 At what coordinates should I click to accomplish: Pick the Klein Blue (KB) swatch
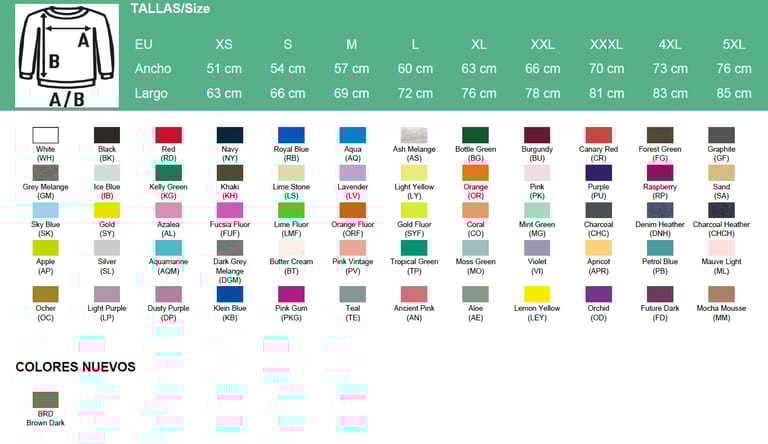point(229,294)
